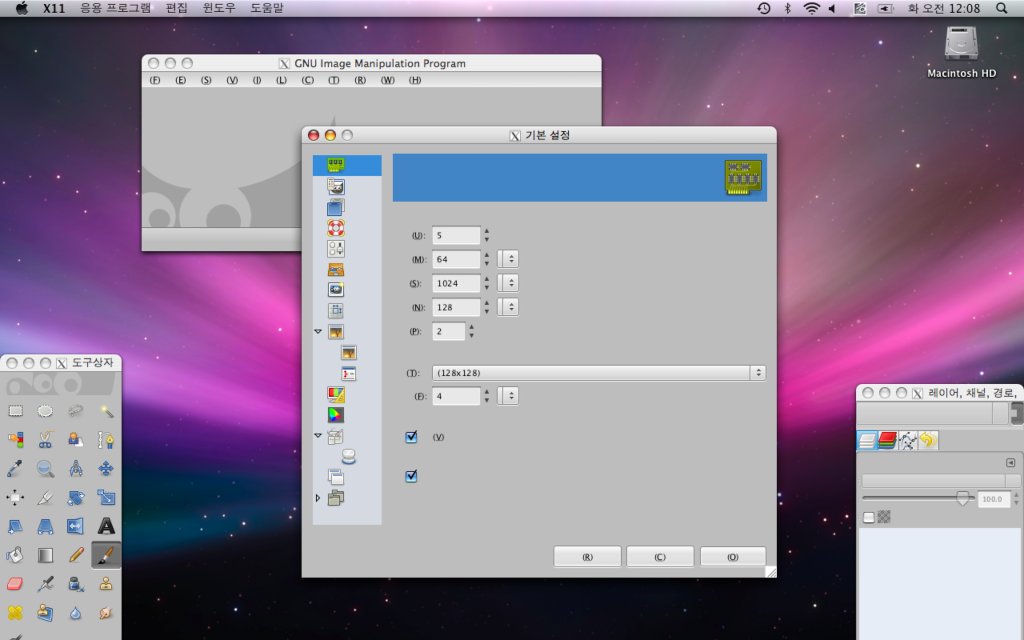Viewport: 1024px width, 640px height.
Task: Open the (L) menu in GIMP window
Action: (281, 80)
